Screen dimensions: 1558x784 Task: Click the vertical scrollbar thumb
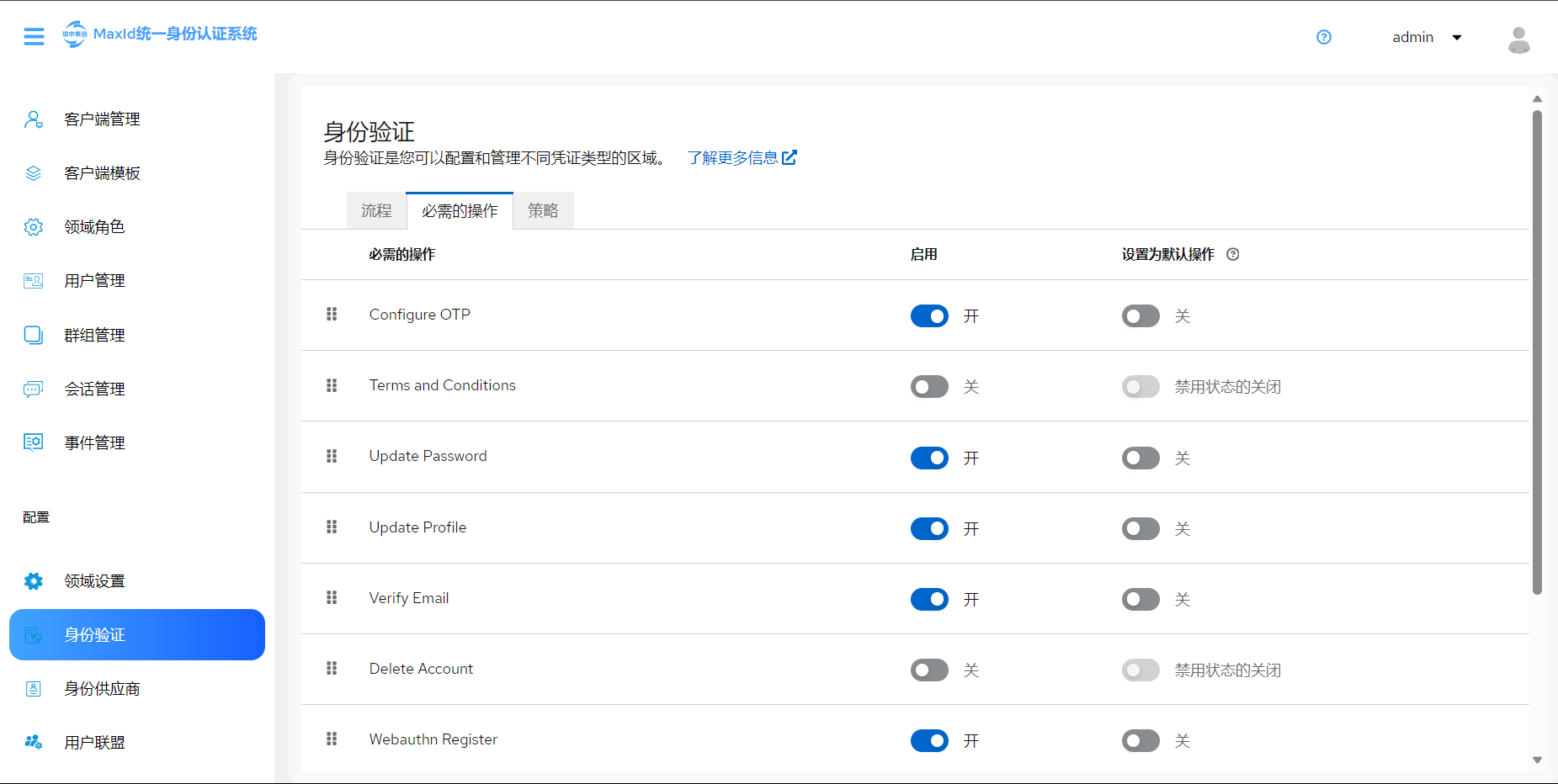click(x=1537, y=352)
